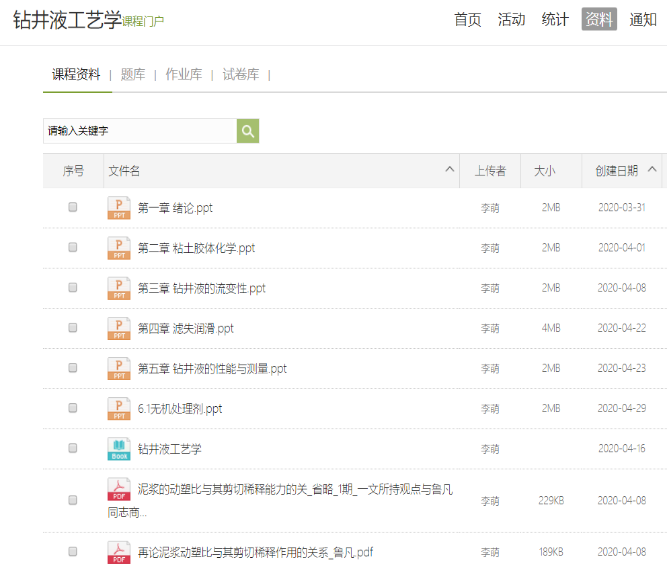Screen dimensions: 667x572
Task: Go to 课程门户 link by title
Action: coord(144,21)
